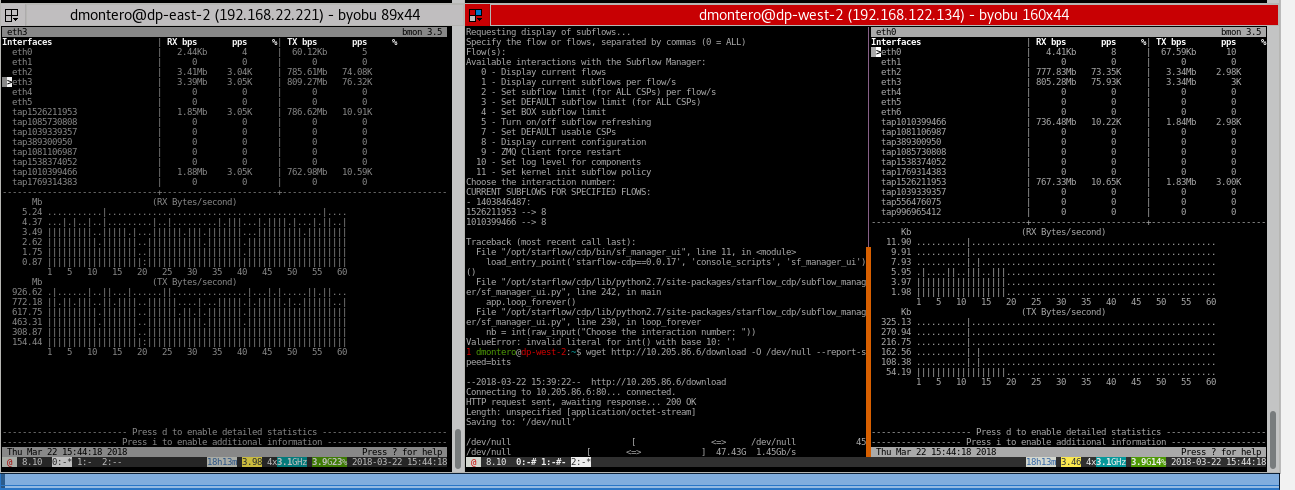Select tap1526211953 in the dp-west-2 bmon list
The width and height of the screenshot is (1295, 490).
[913, 181]
